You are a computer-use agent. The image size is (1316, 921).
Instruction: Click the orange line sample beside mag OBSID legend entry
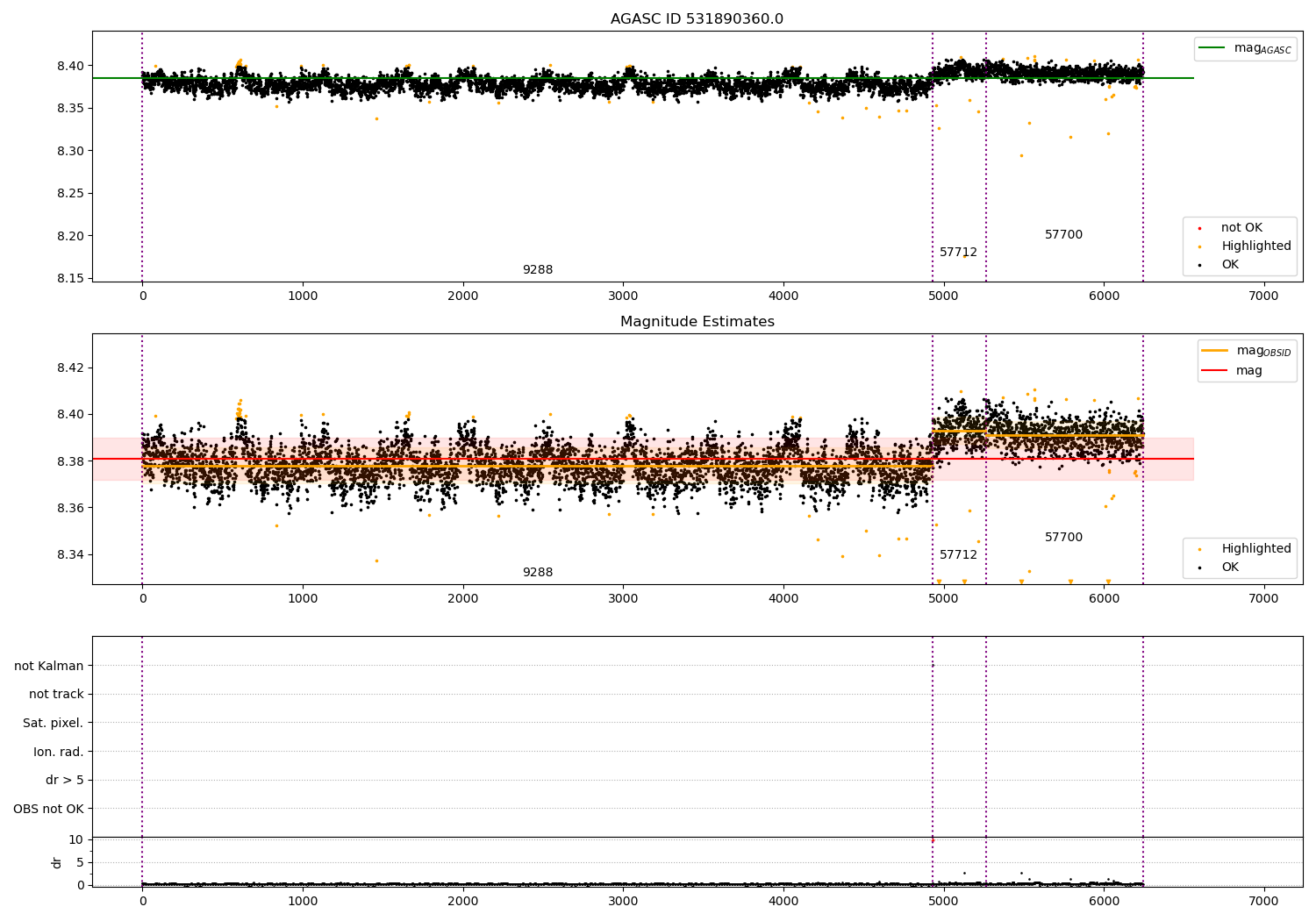(1215, 351)
